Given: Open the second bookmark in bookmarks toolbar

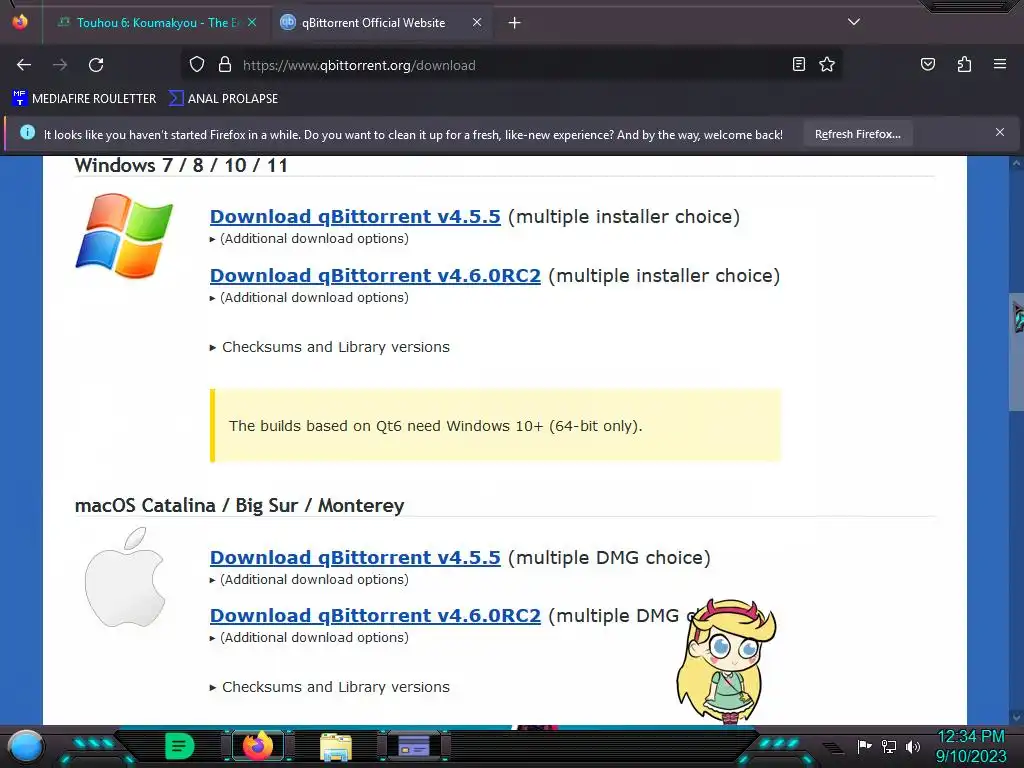Looking at the screenshot, I should [x=223, y=99].
